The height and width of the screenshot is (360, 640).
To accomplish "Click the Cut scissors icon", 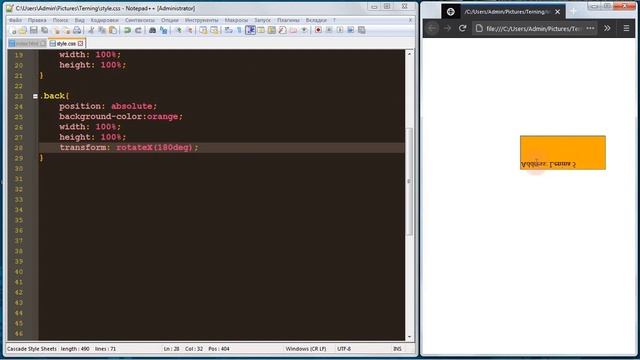I will coord(91,30).
